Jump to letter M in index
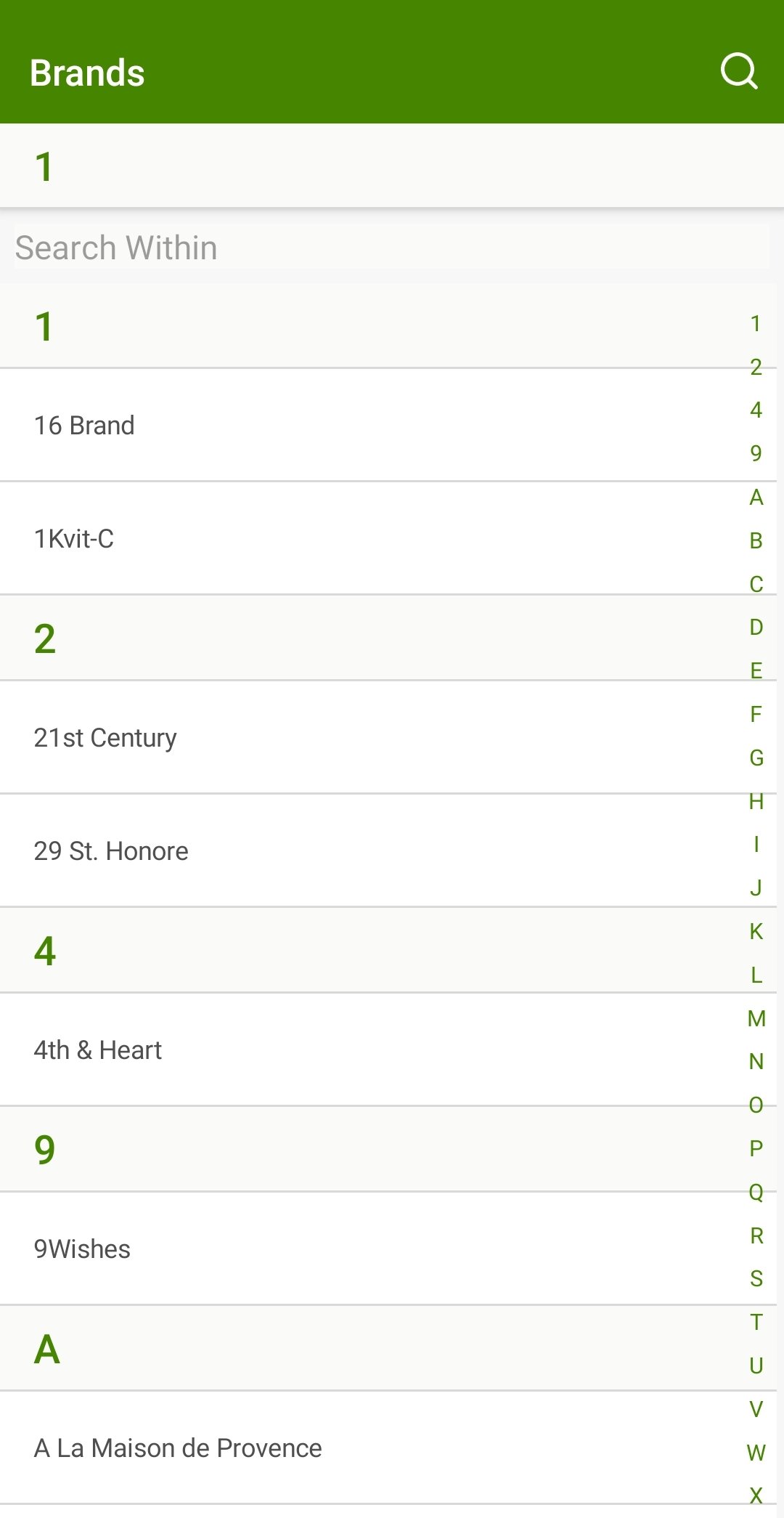 point(756,1018)
